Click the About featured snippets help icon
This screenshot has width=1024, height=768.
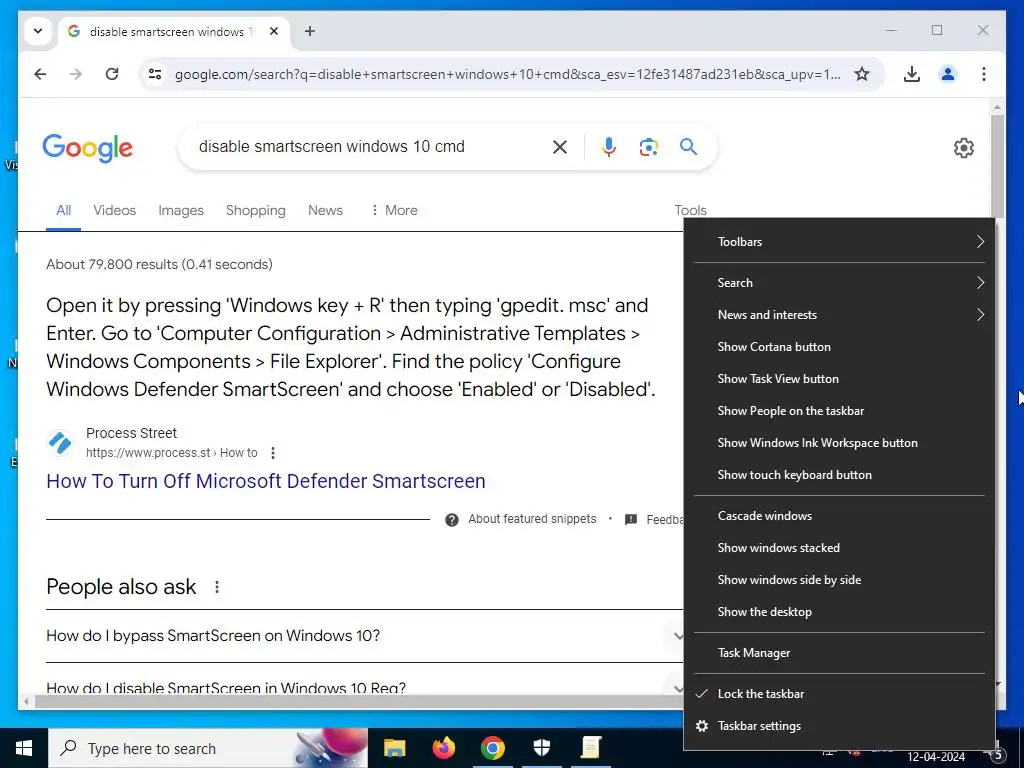[x=451, y=520]
